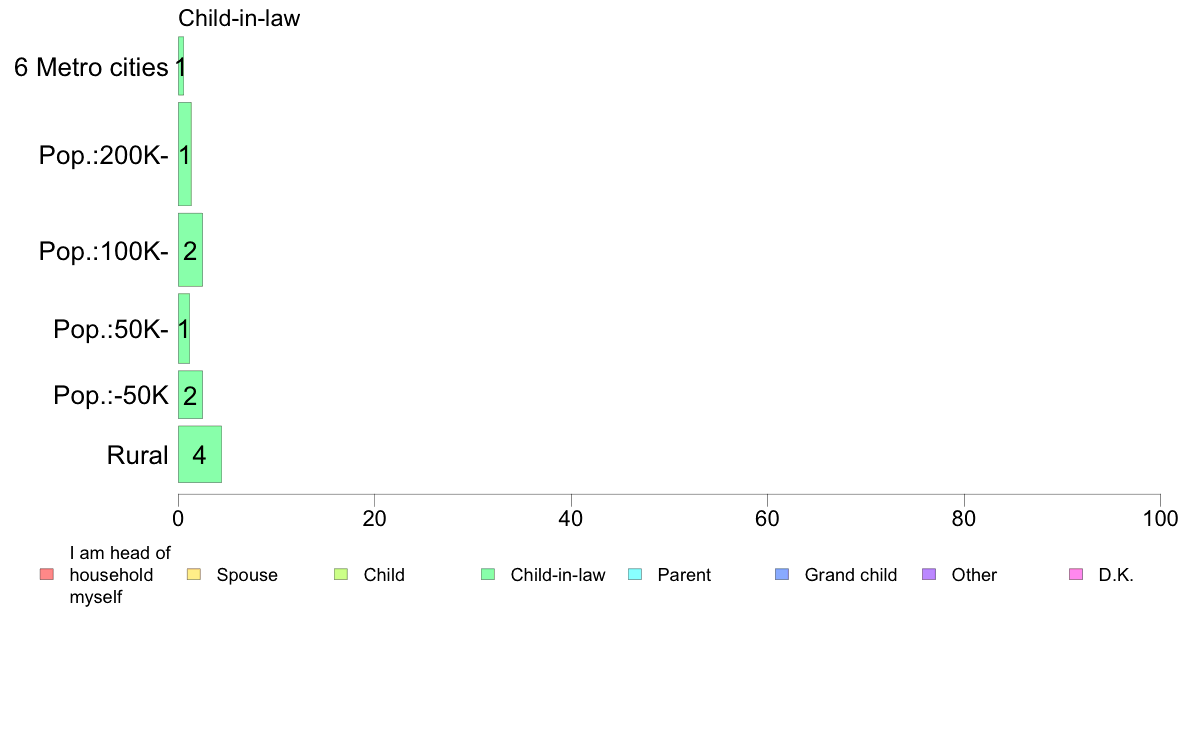This screenshot has width=1188, height=736.
Task: Click the Rural axis label
Action: pos(137,455)
